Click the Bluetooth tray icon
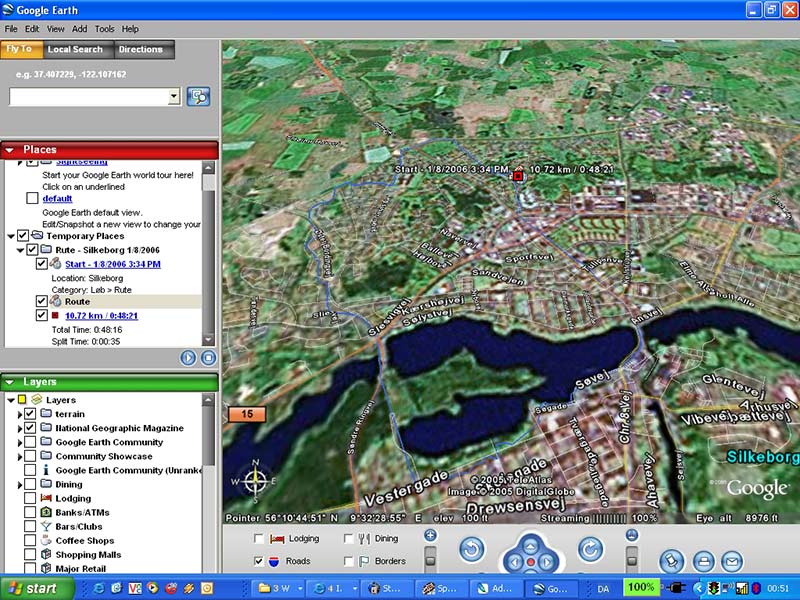Viewport: 800px width, 600px height. pyautogui.click(x=757, y=588)
